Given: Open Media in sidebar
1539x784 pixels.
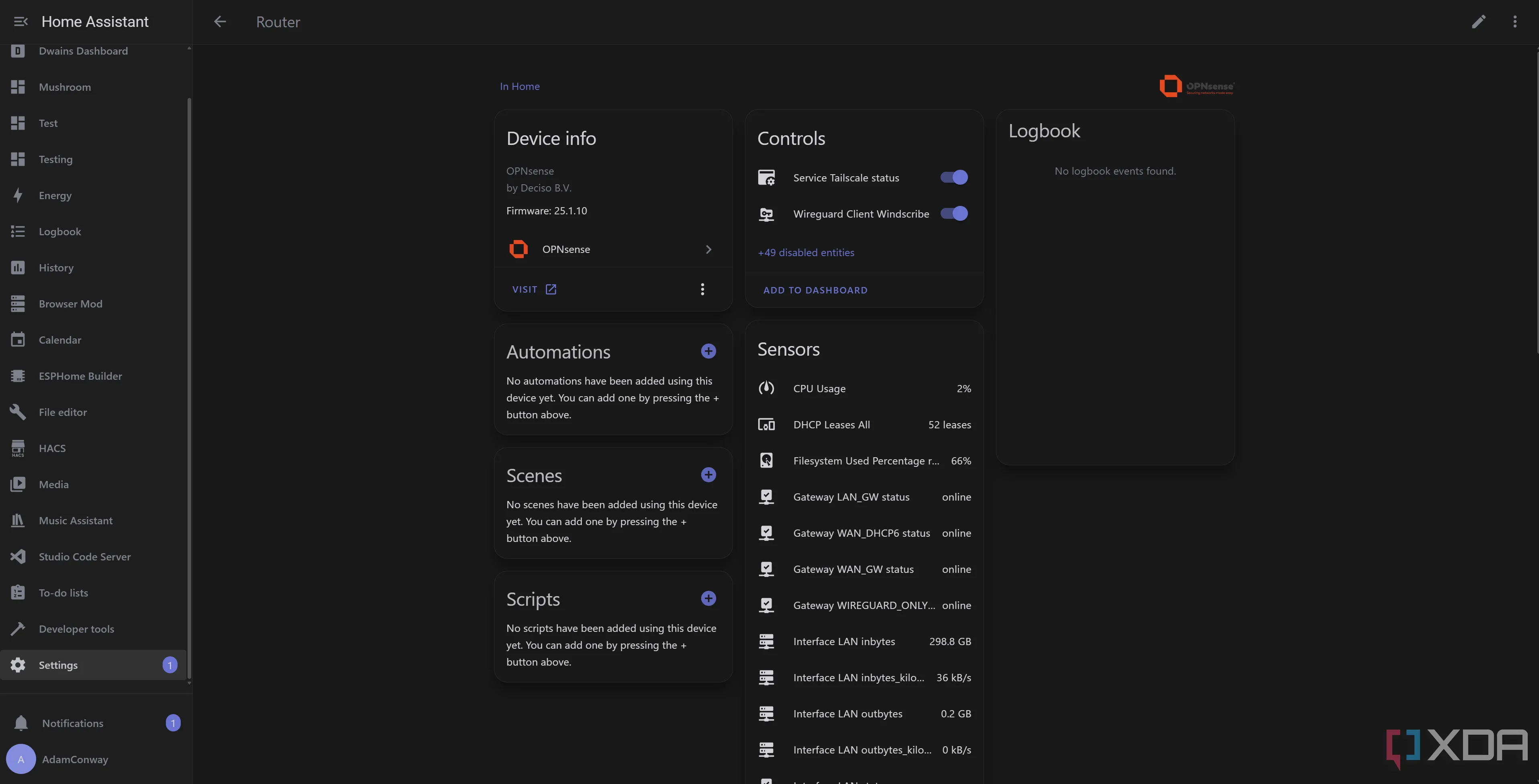Looking at the screenshot, I should [x=94, y=484].
